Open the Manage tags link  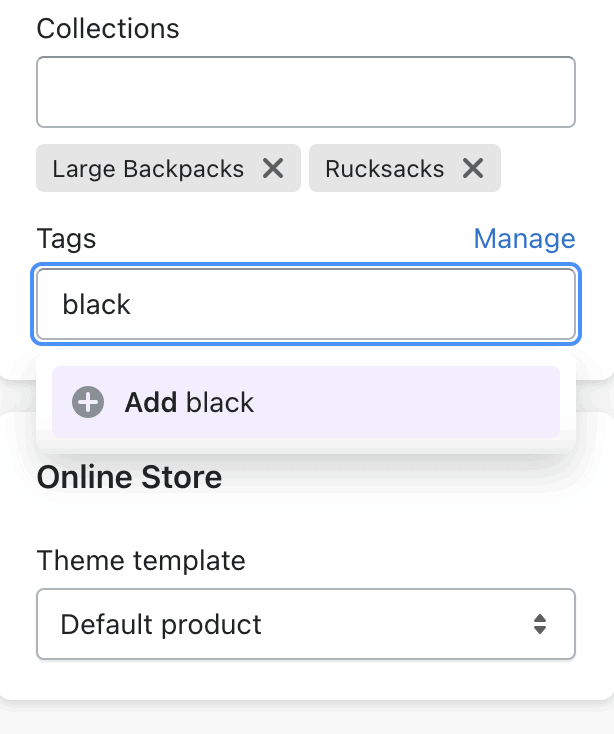[524, 239]
